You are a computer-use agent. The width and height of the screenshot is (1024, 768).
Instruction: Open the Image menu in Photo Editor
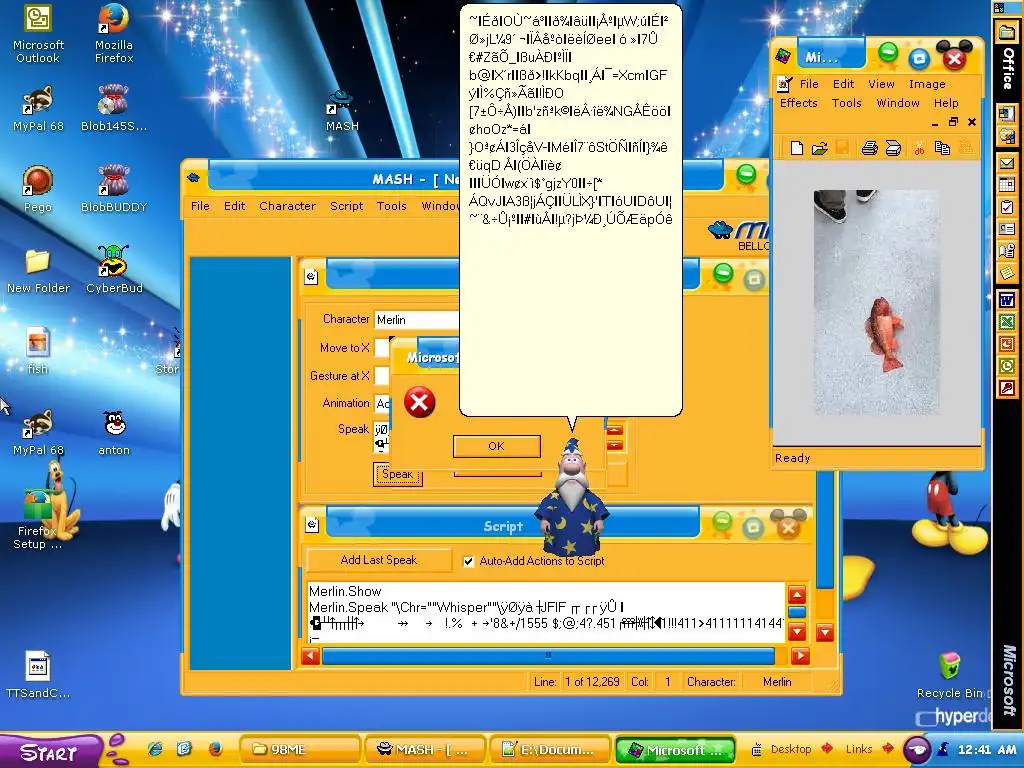(927, 84)
